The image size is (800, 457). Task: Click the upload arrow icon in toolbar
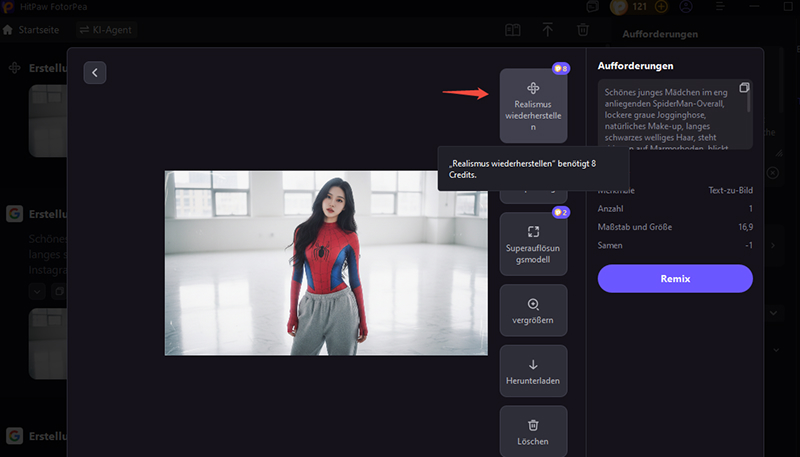click(x=547, y=30)
